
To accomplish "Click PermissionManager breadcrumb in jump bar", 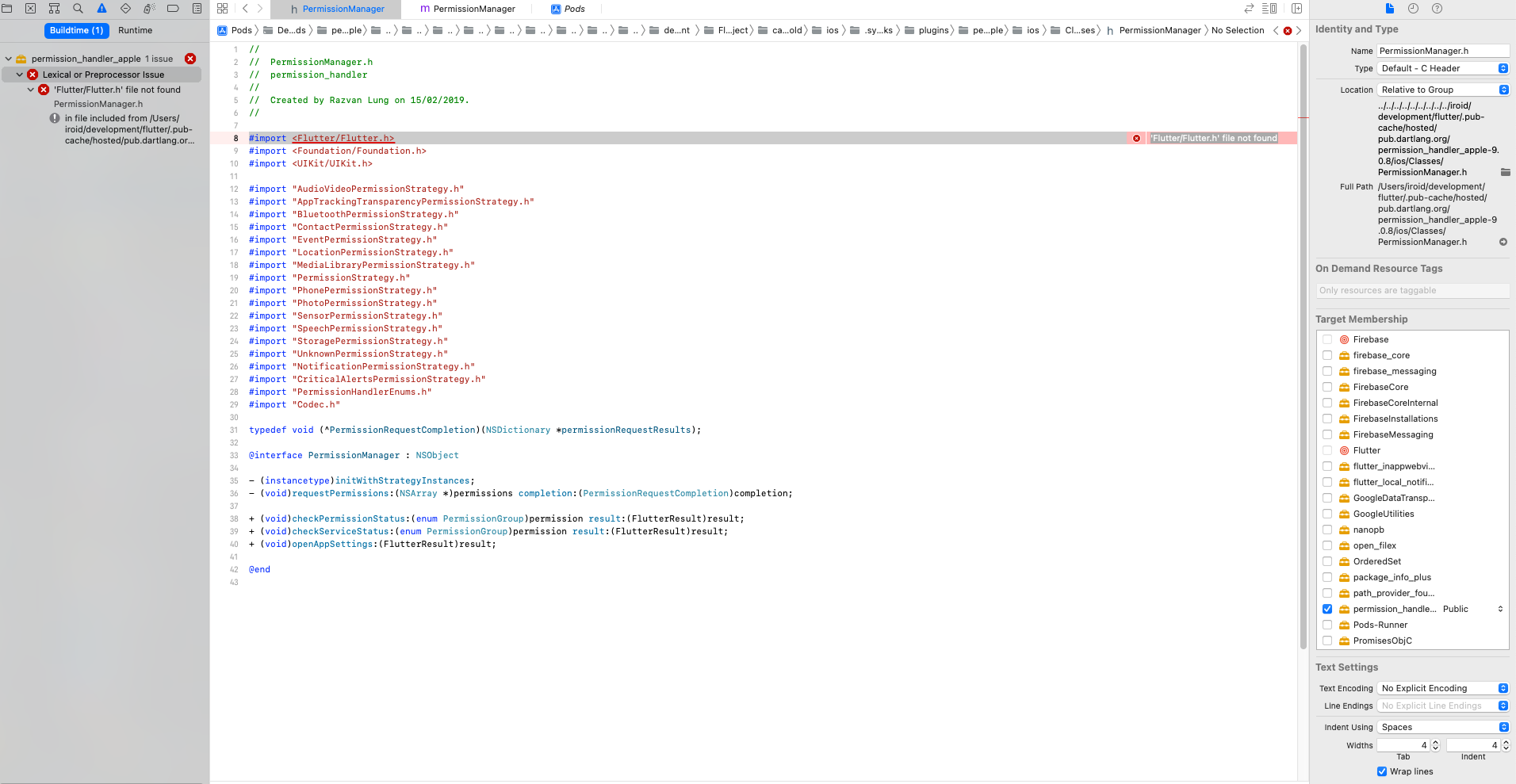I will 1160,30.
